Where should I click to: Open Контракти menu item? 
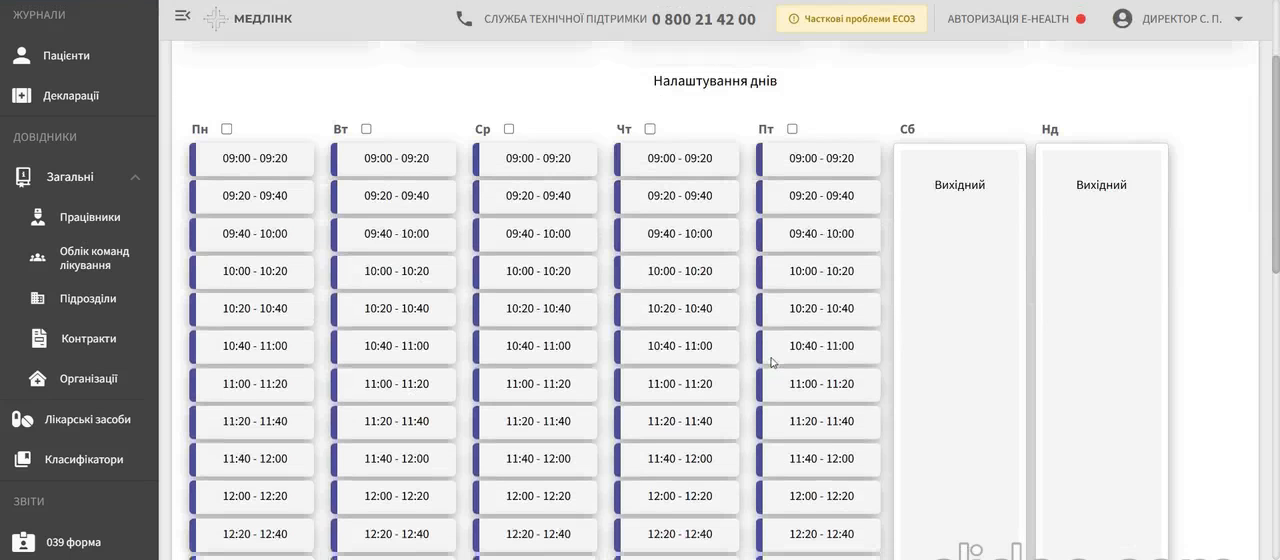89,339
